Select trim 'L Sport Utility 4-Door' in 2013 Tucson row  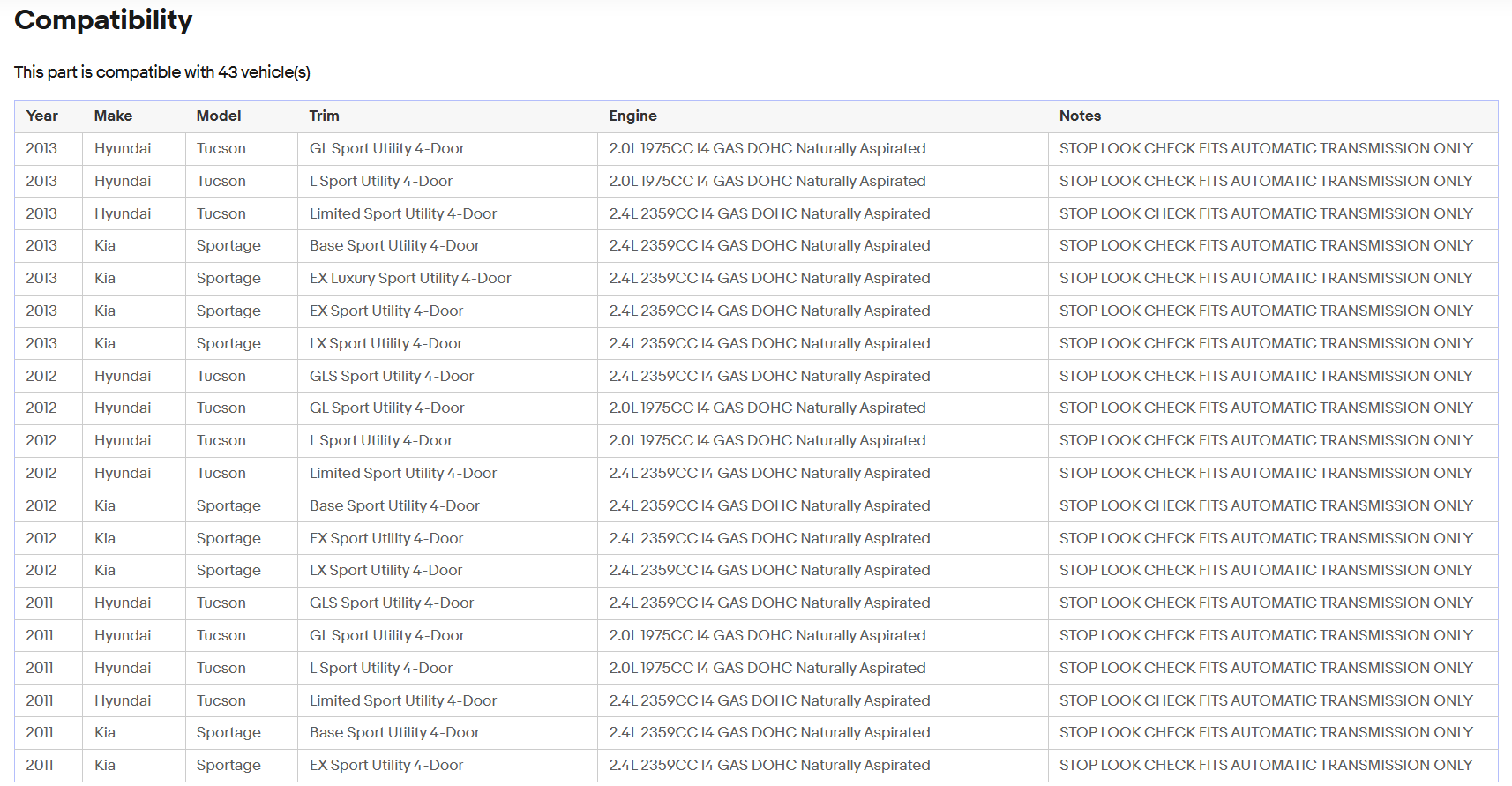pyautogui.click(x=381, y=181)
